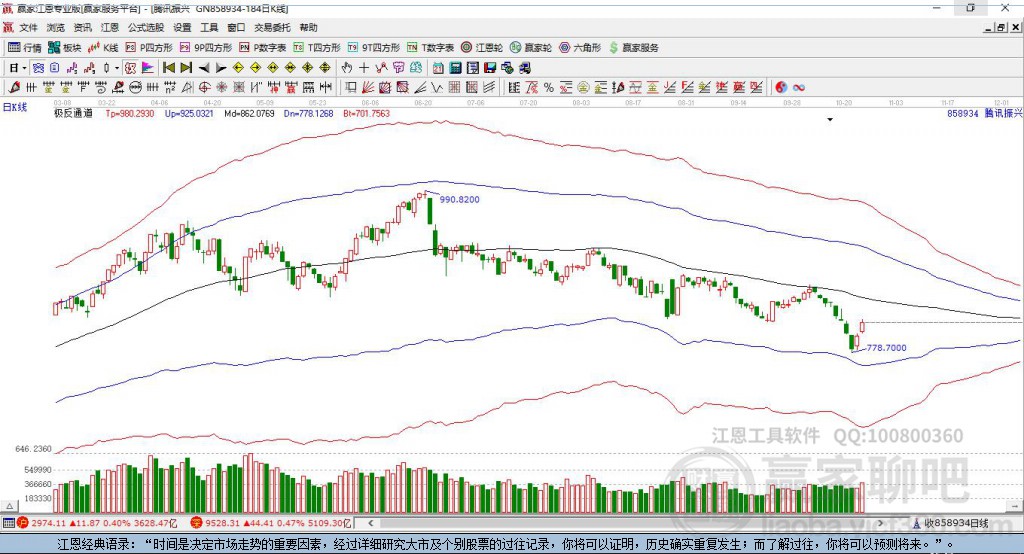
Task: Open the 六角形 hexagon tool
Action: pos(580,48)
